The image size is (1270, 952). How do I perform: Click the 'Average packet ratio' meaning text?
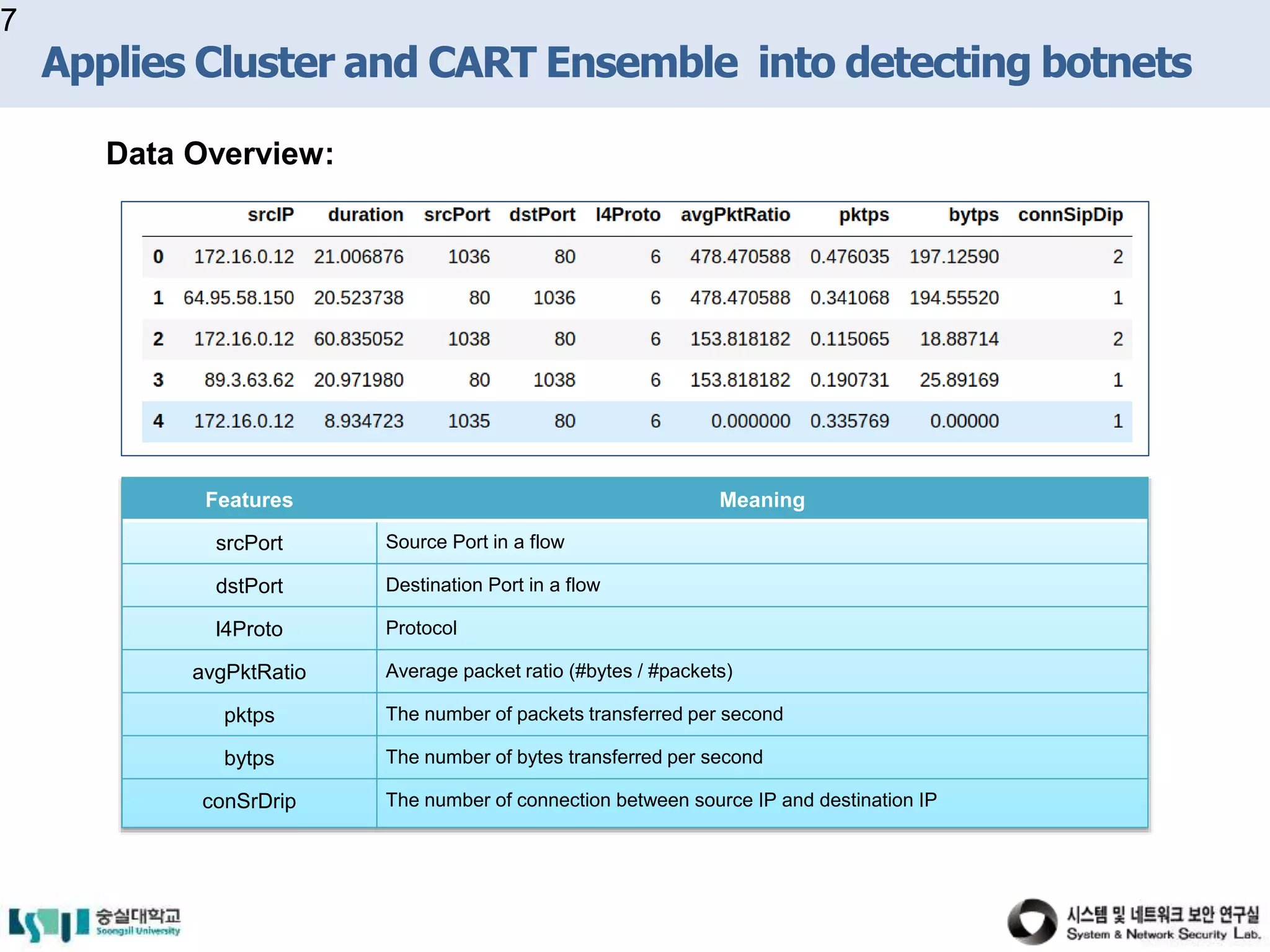pos(559,671)
